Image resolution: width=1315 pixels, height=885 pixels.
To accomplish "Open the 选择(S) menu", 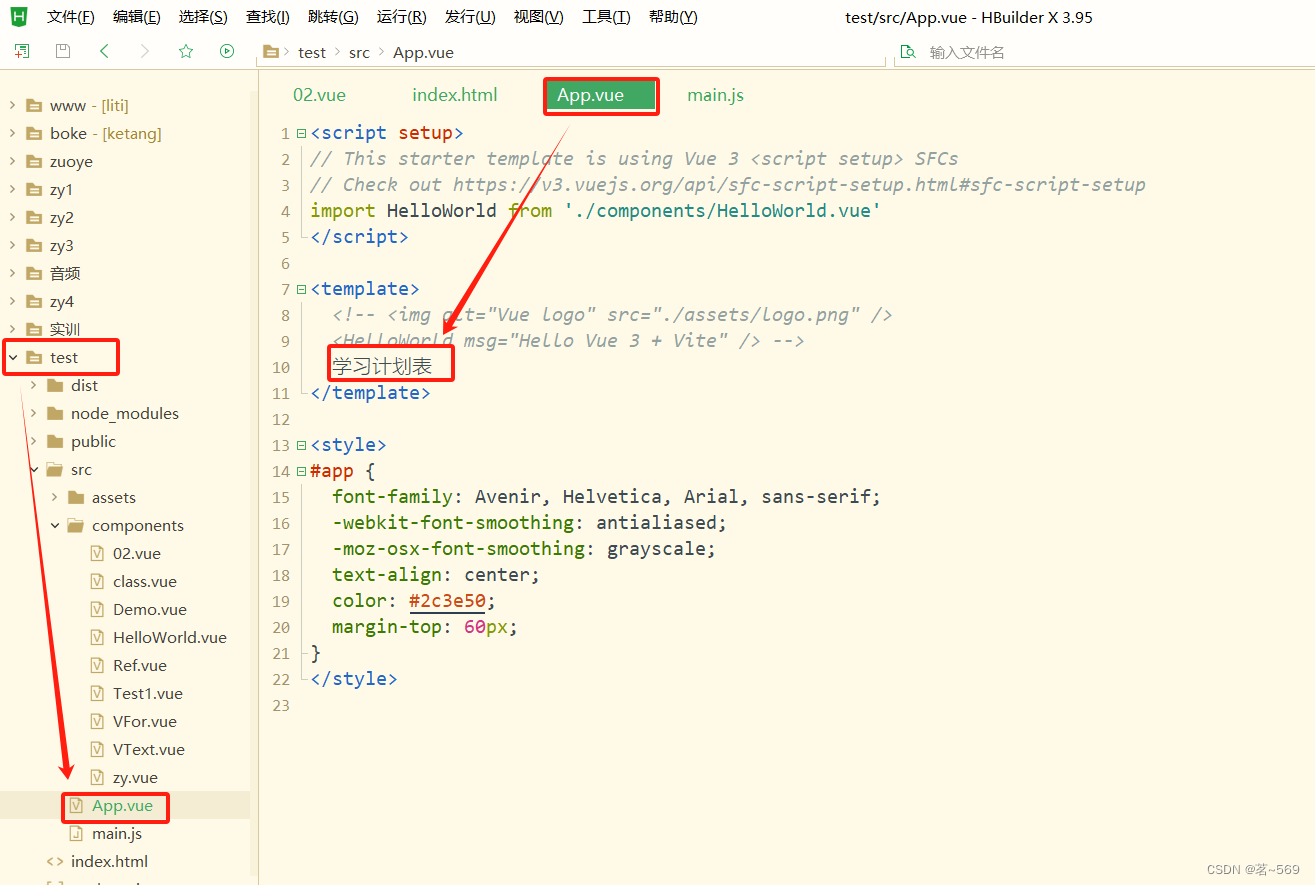I will click(x=203, y=17).
